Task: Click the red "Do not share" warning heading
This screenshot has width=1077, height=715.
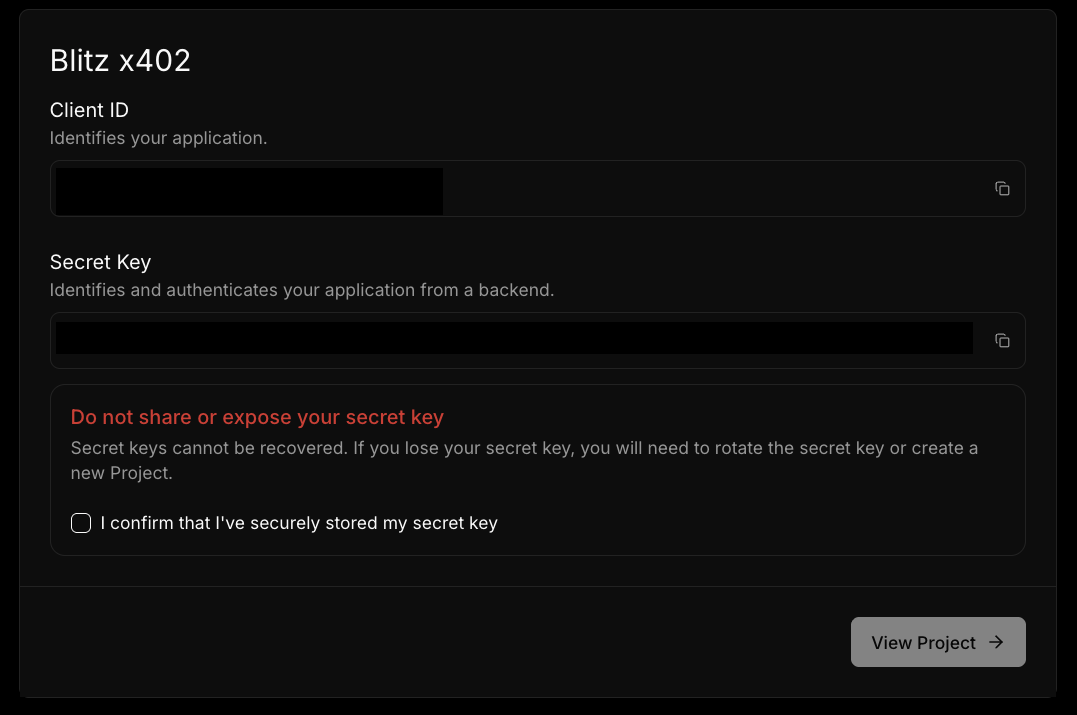Action: [x=257, y=417]
